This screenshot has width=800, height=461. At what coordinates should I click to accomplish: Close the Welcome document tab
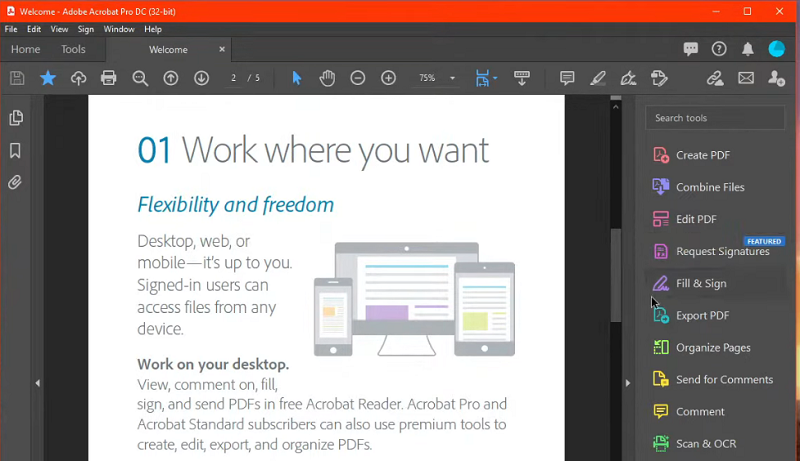coord(222,49)
